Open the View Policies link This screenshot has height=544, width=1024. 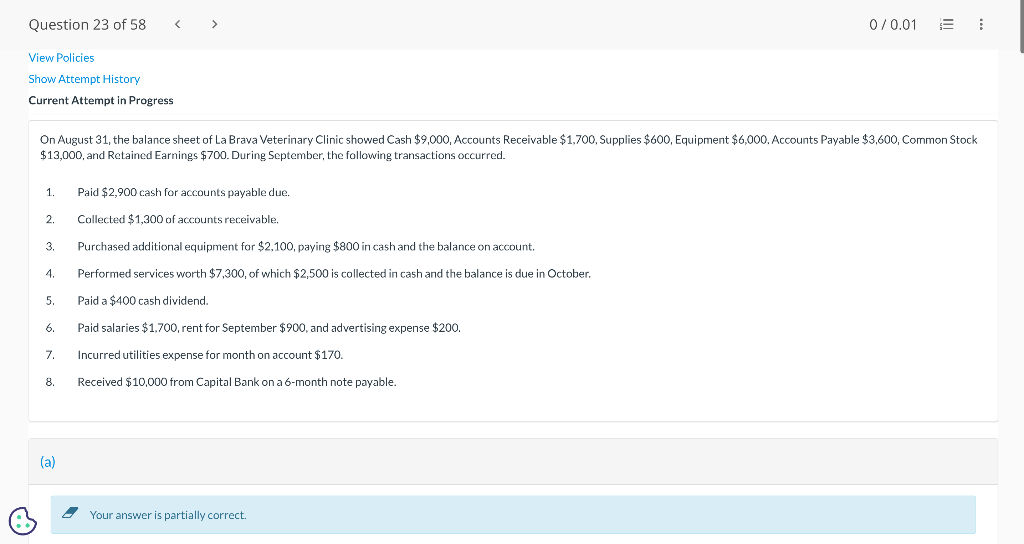point(61,57)
